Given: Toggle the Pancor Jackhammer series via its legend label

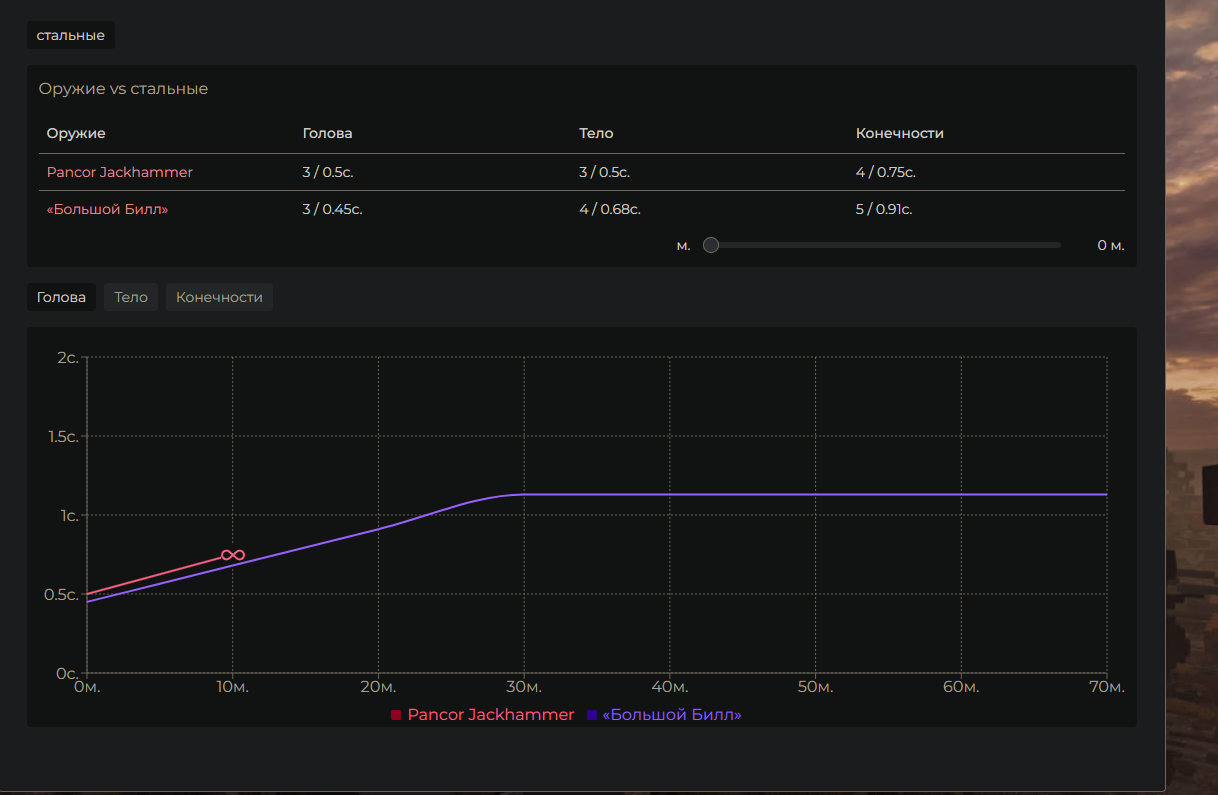Looking at the screenshot, I should coord(490,715).
